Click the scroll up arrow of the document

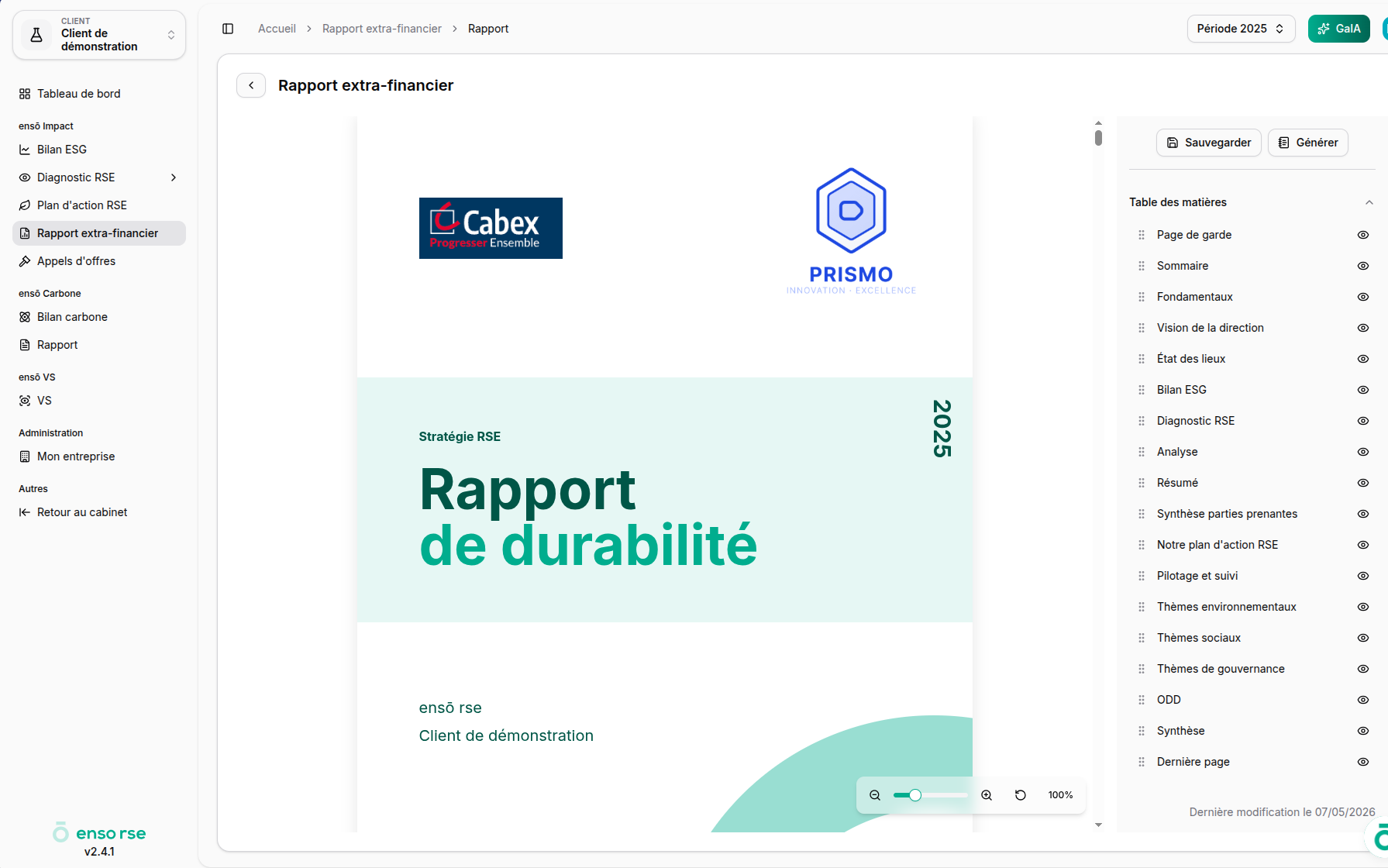tap(1098, 123)
